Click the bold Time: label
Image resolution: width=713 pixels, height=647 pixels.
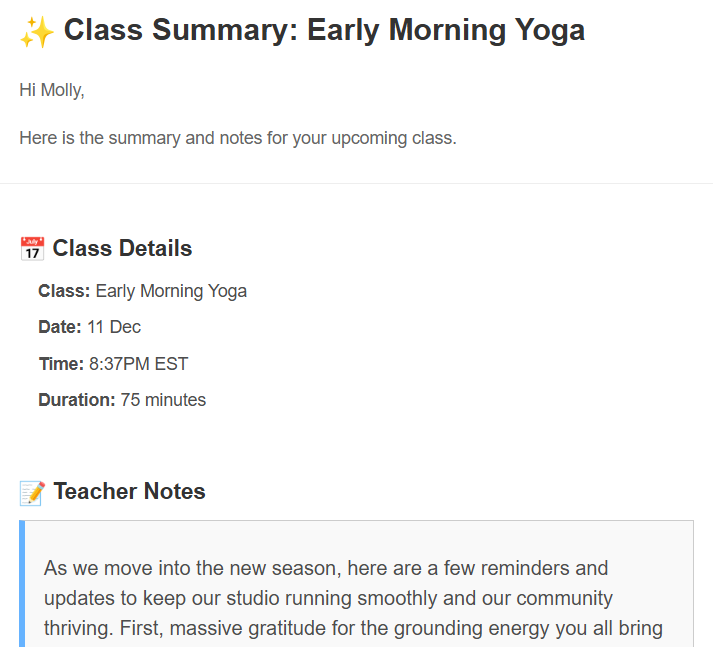pyautogui.click(x=61, y=364)
